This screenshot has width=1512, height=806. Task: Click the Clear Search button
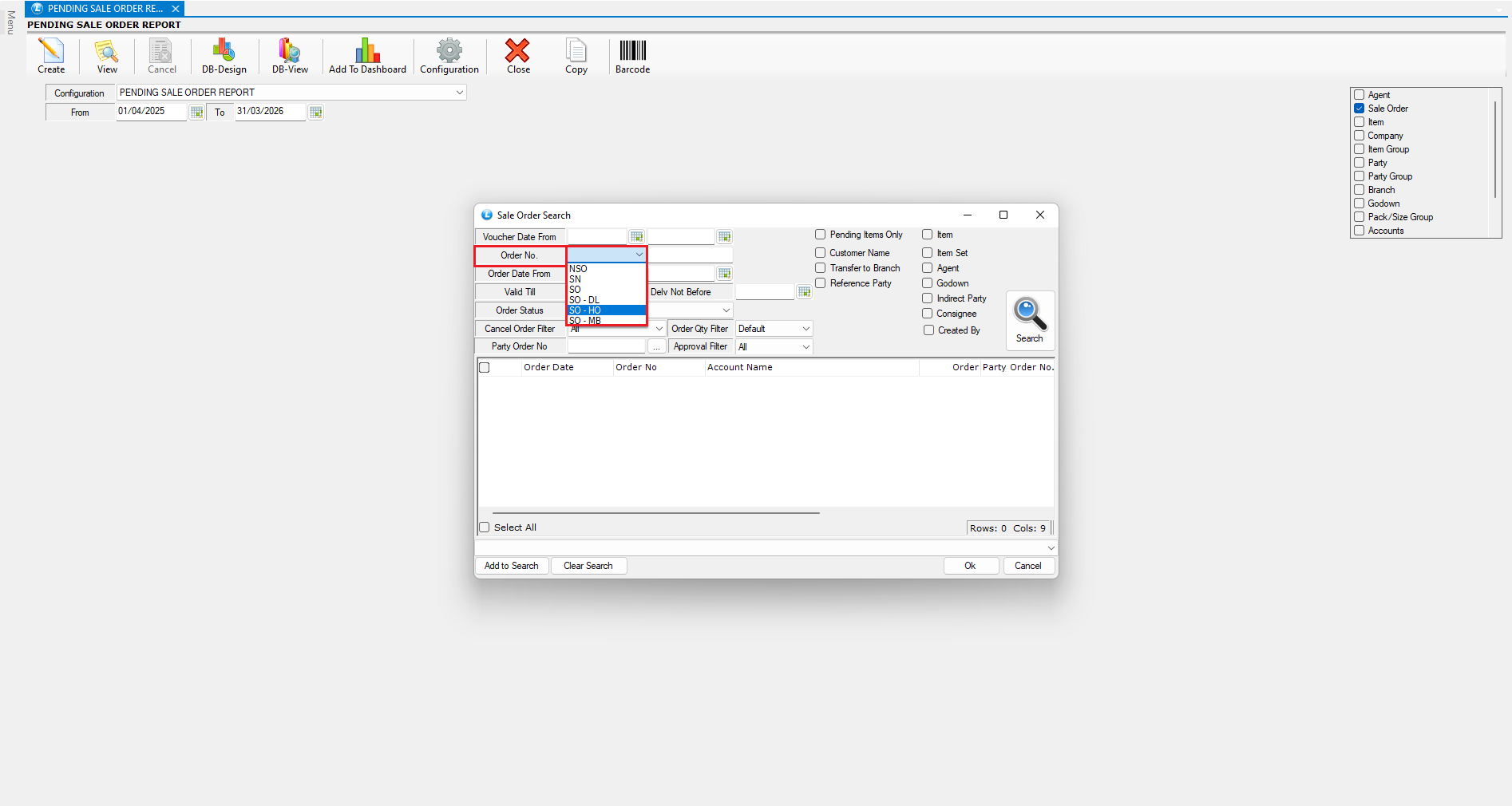(x=588, y=566)
